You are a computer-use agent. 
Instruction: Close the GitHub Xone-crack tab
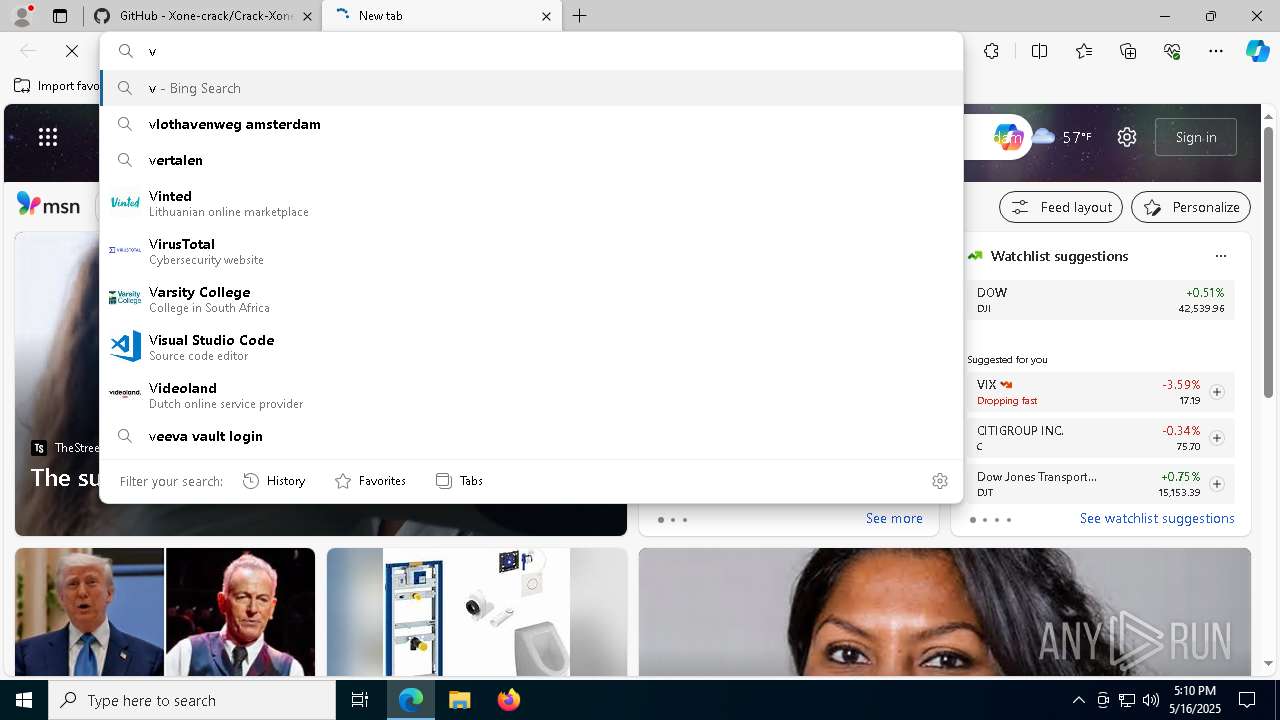point(307,16)
